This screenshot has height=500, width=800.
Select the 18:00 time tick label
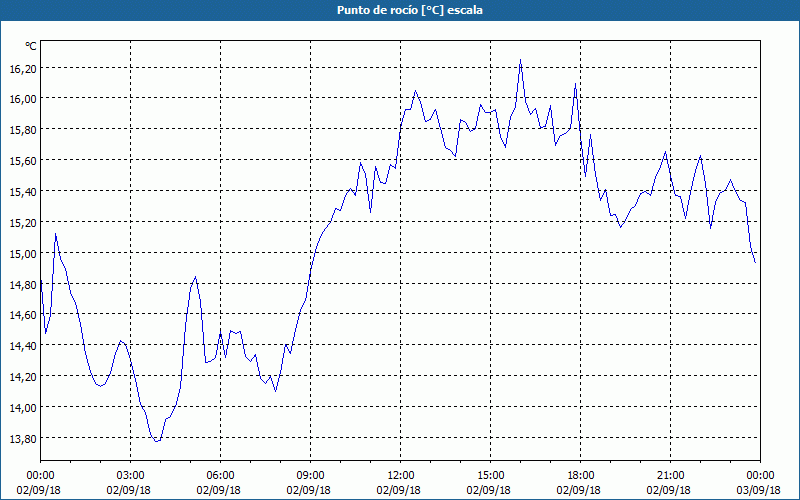click(580, 475)
